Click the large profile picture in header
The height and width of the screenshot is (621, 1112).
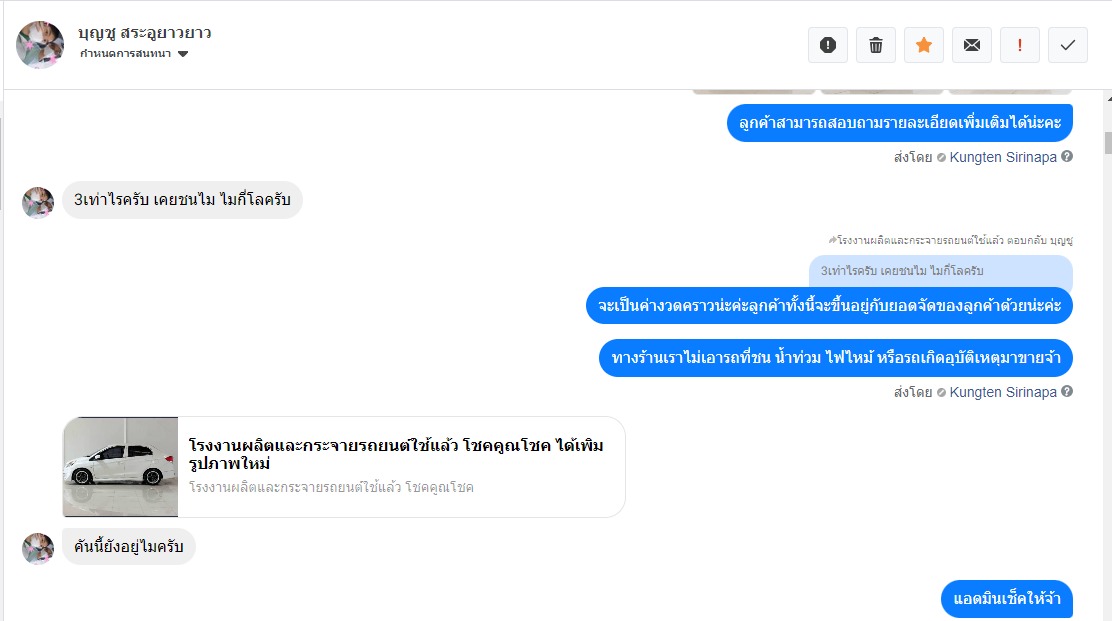(40, 45)
